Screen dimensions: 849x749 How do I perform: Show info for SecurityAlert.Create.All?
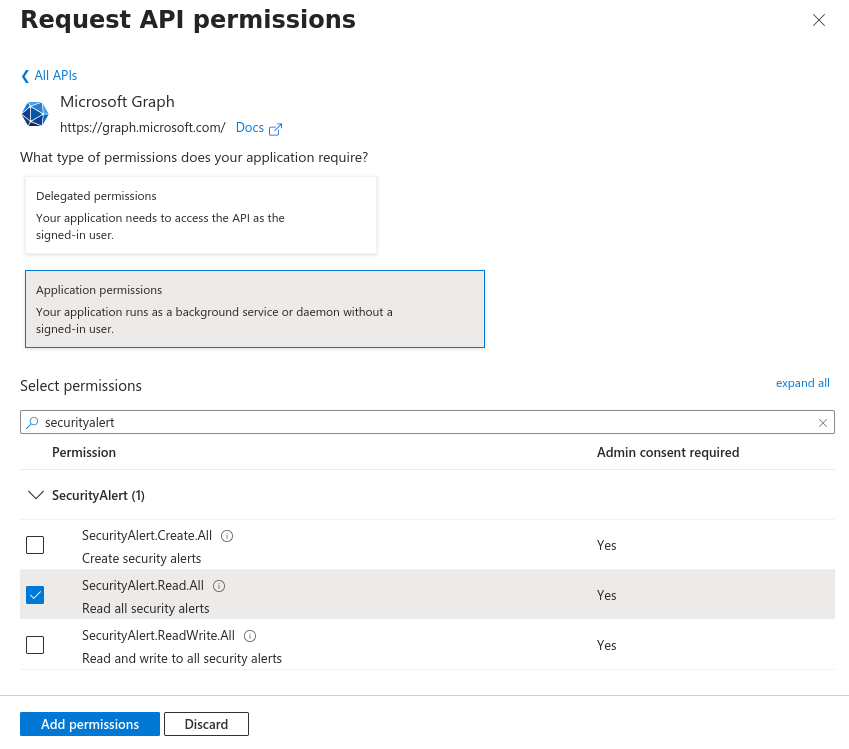(227, 536)
